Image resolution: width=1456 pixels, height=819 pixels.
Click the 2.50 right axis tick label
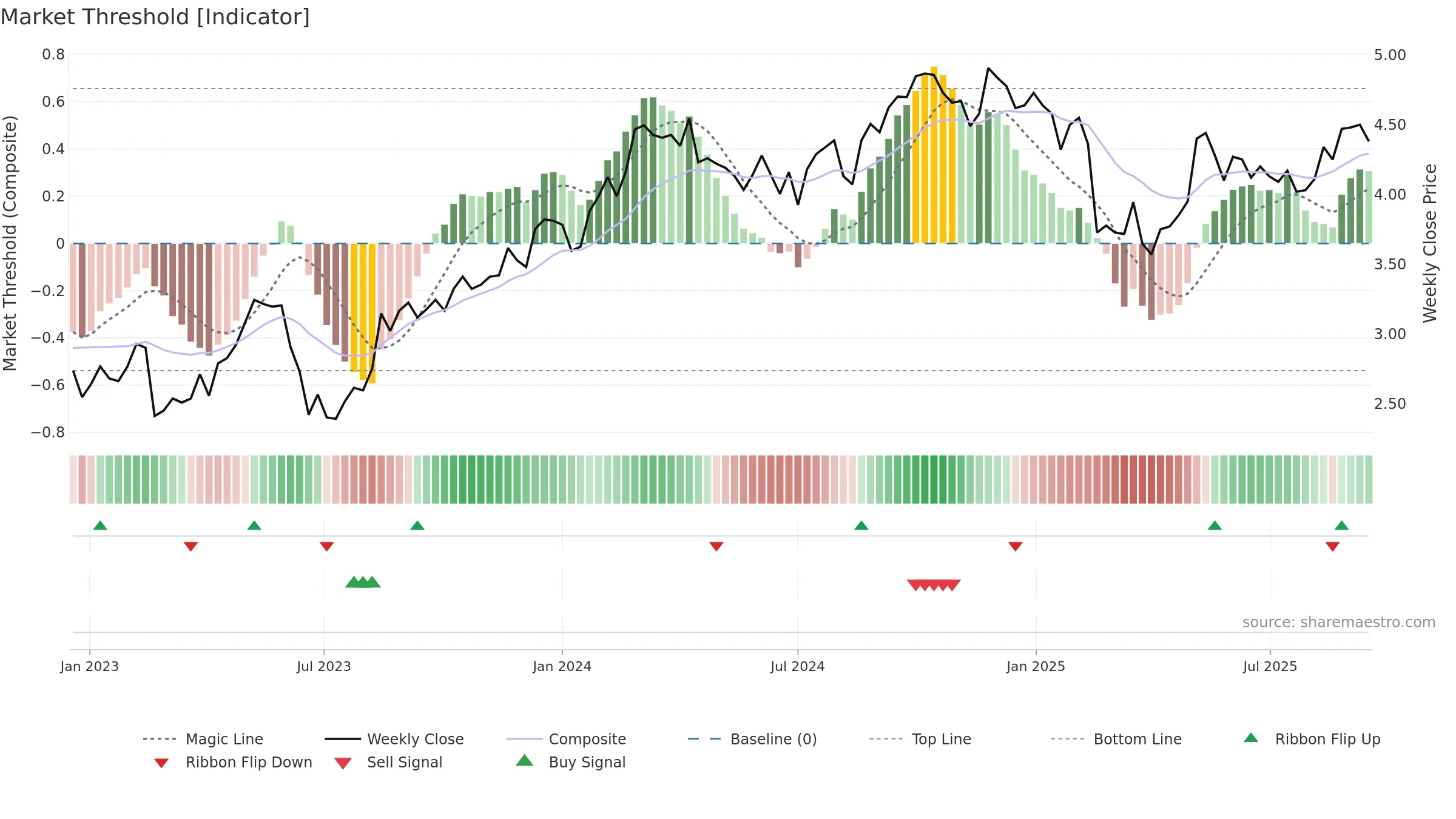pyautogui.click(x=1390, y=404)
